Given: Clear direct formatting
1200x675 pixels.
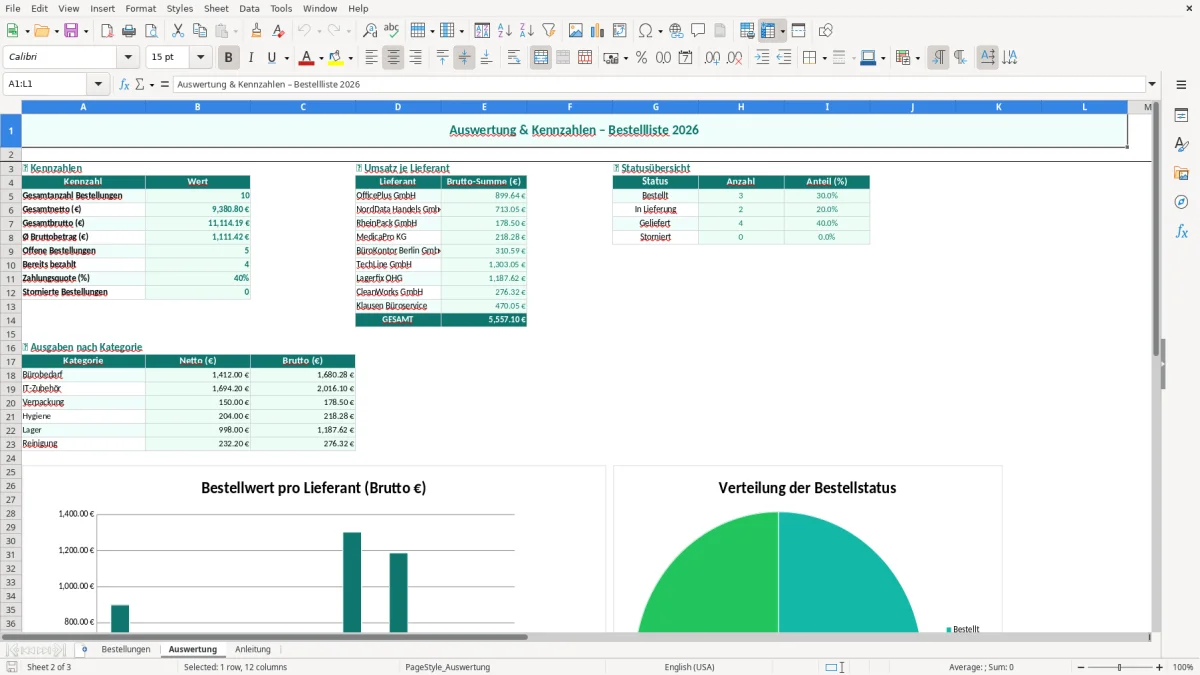Looking at the screenshot, I should [279, 31].
